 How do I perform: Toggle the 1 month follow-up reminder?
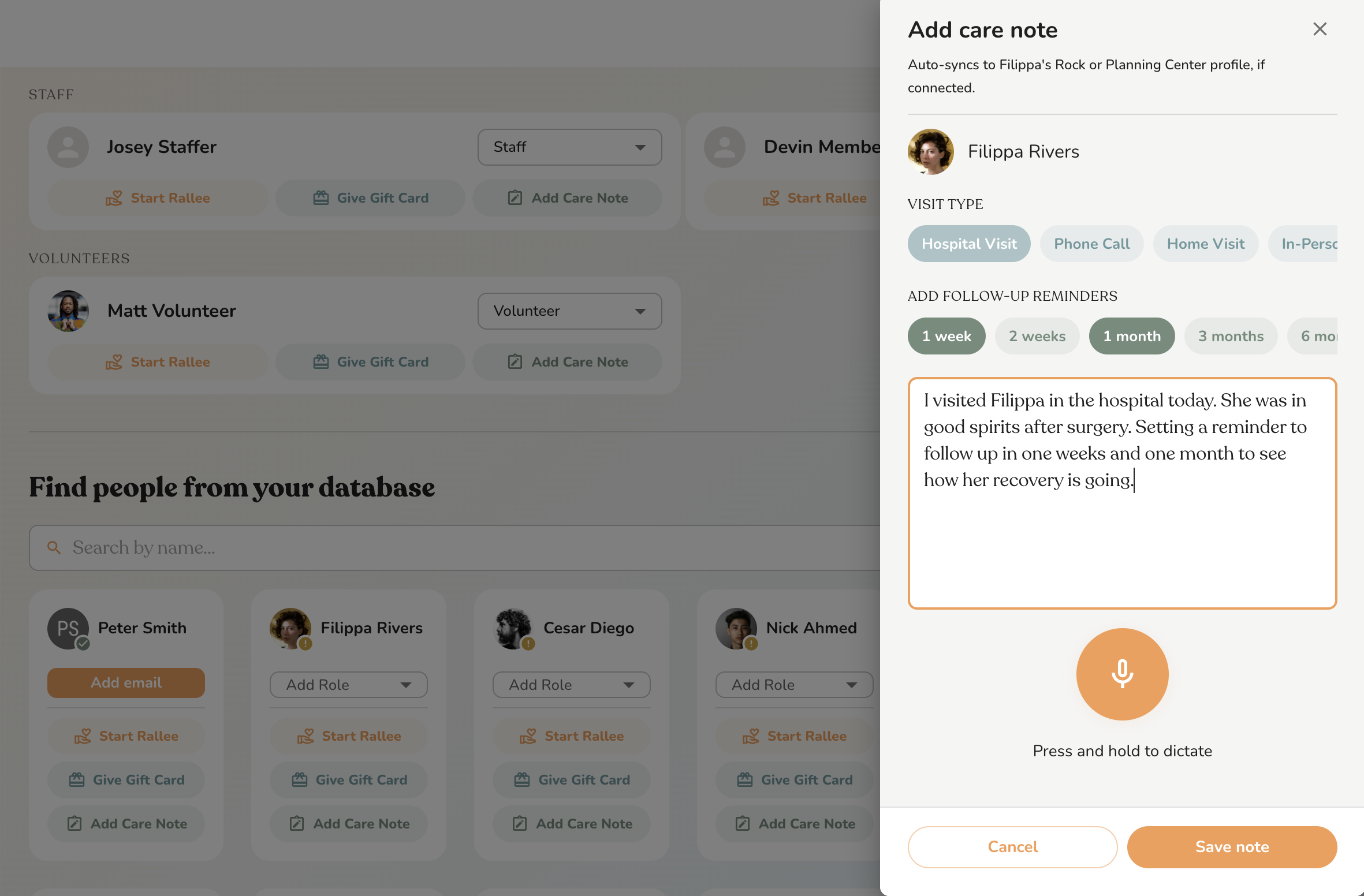pos(1132,336)
